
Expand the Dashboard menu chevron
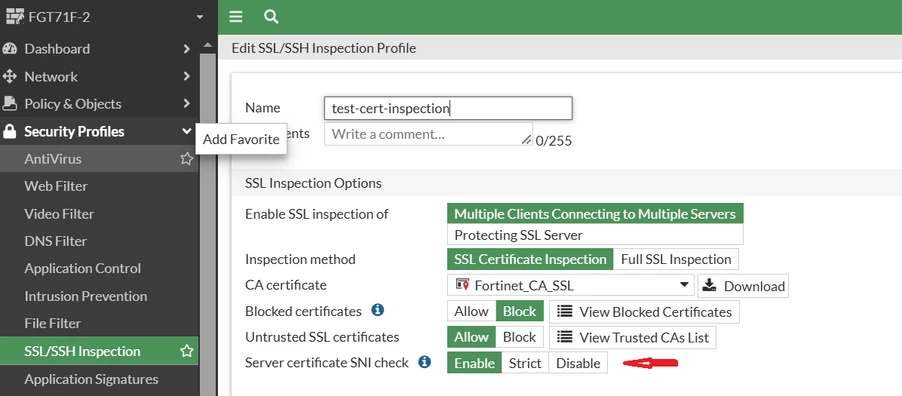[186, 48]
